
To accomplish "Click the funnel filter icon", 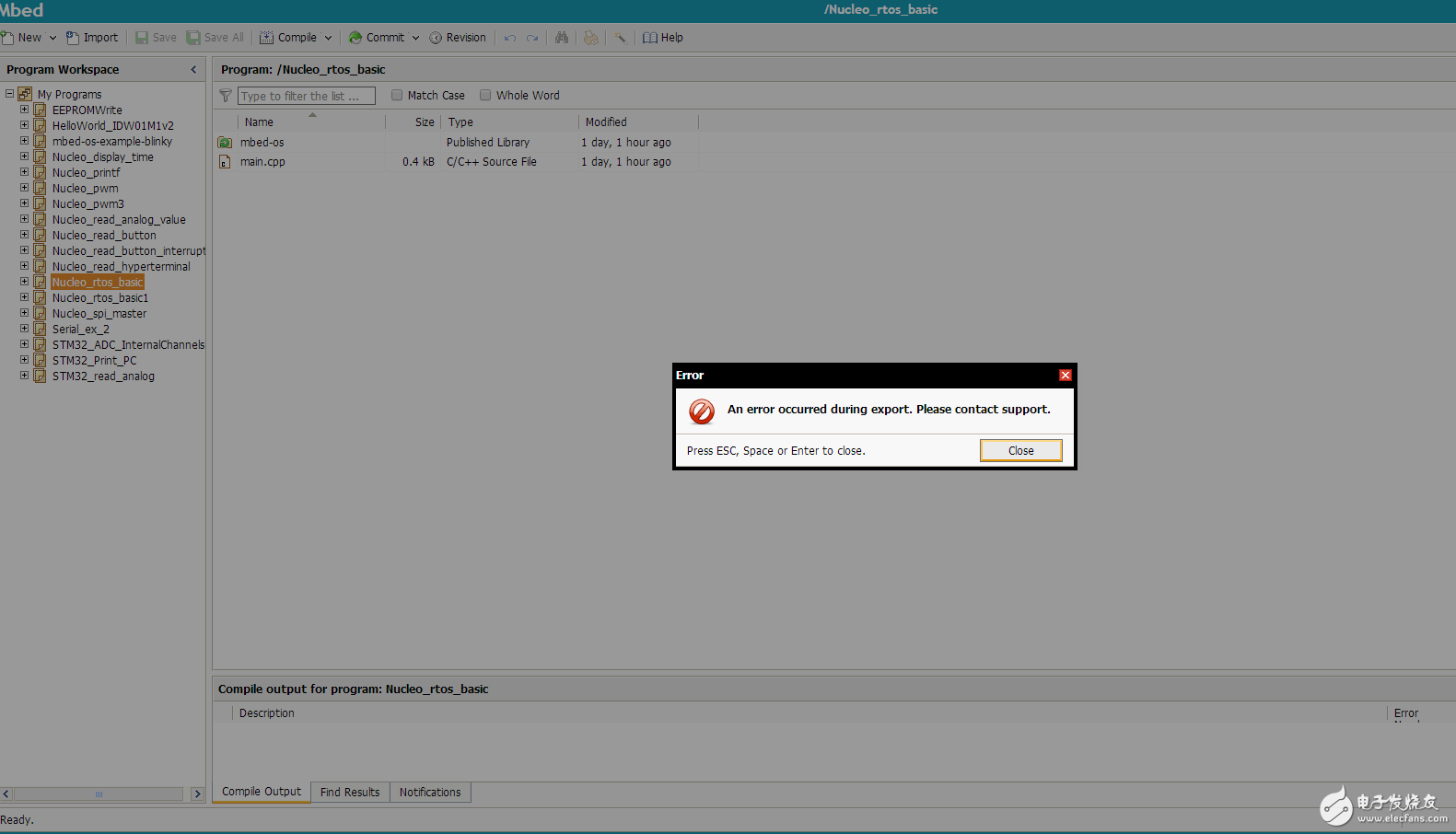I will pos(226,96).
